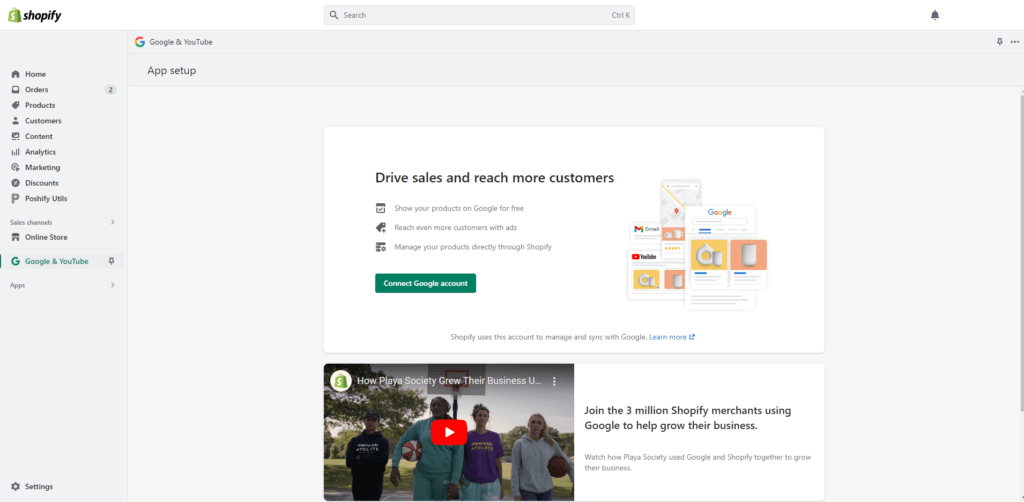
Task: Play the Playa Society YouTube video
Action: (x=449, y=432)
